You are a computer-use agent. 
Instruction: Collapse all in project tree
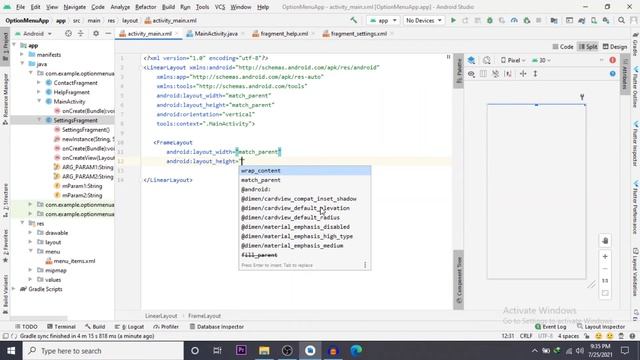[80, 33]
